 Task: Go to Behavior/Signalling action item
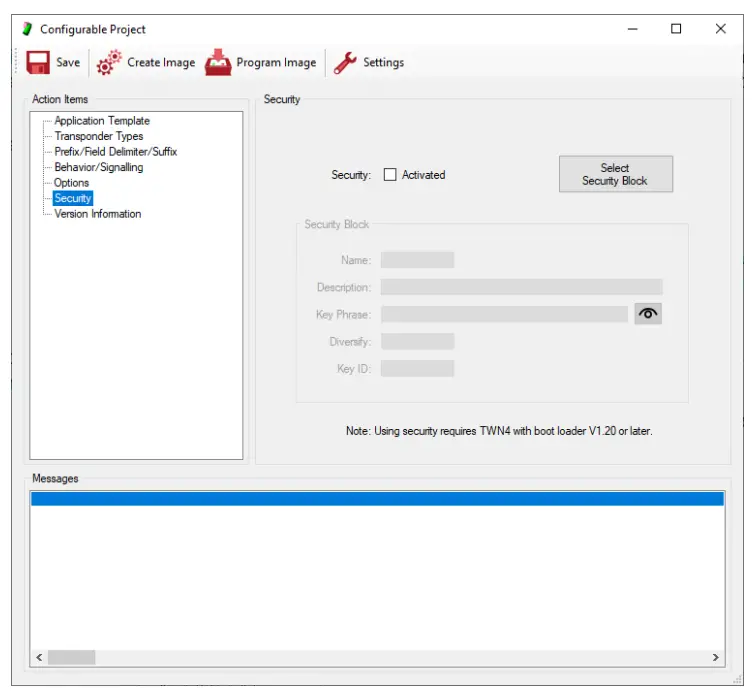(x=98, y=167)
